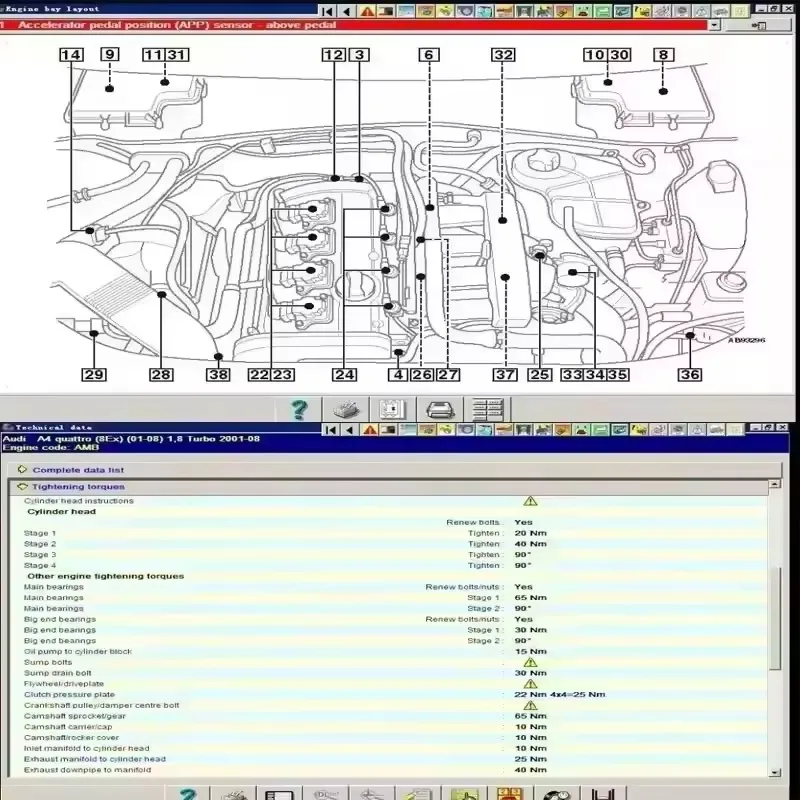
Task: Open Help via the question mark icon
Action: (297, 408)
